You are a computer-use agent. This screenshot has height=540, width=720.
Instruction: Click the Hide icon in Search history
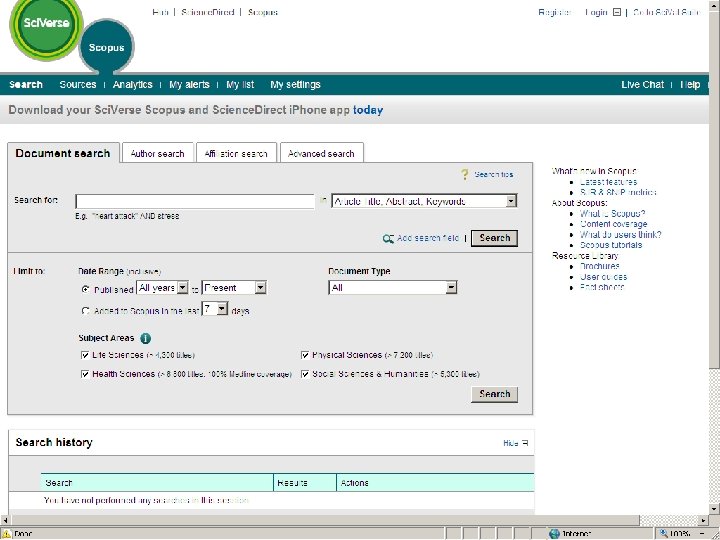click(525, 443)
